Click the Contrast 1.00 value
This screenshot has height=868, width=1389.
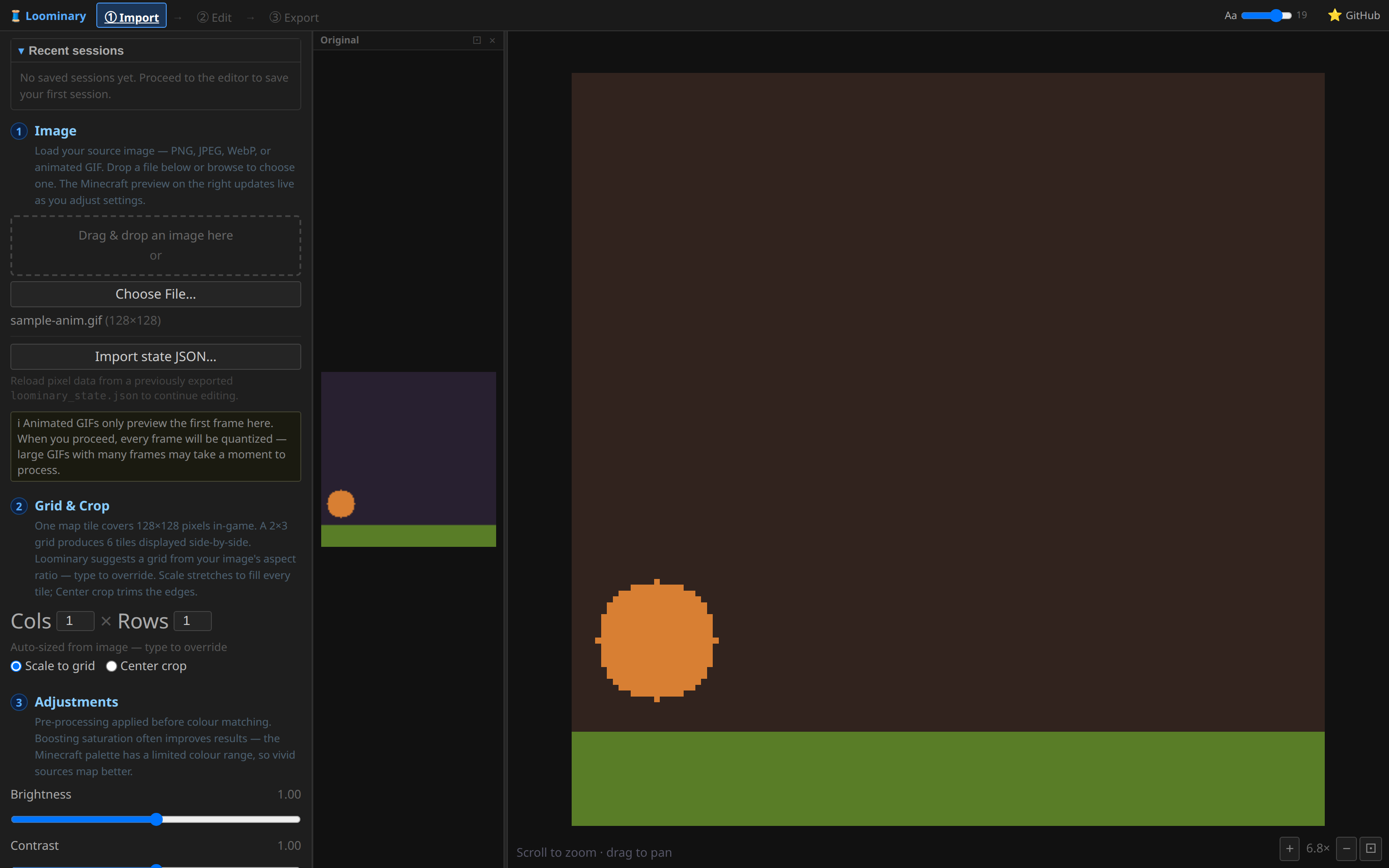[289, 845]
